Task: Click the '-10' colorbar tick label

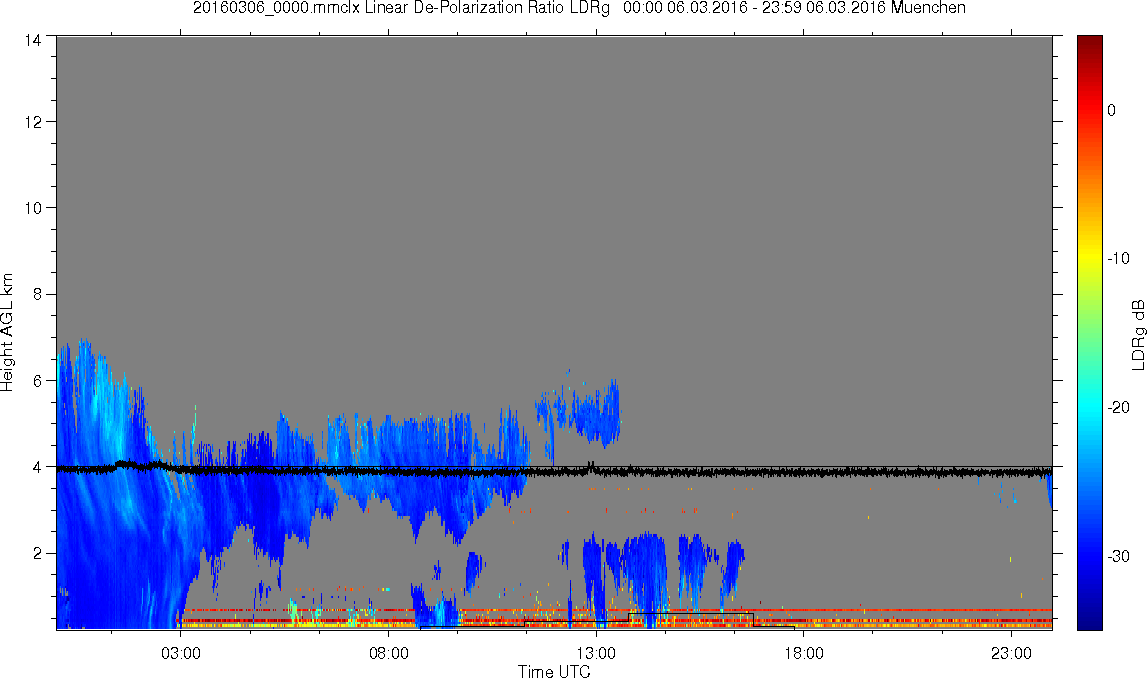Action: click(x=1118, y=258)
